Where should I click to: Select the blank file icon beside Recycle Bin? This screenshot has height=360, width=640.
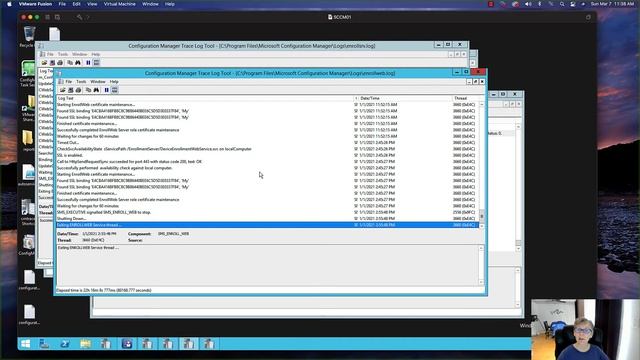pyautogui.click(x=55, y=34)
